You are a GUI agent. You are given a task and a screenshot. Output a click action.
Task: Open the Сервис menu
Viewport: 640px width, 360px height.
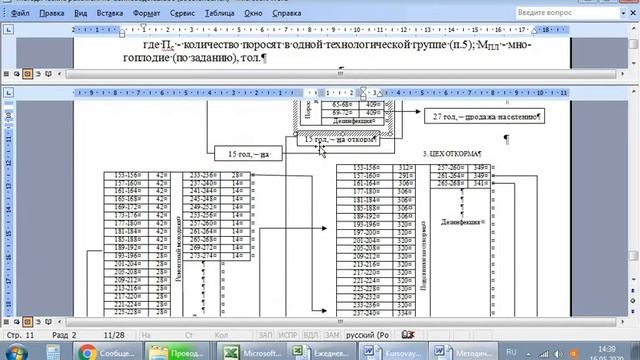[182, 13]
